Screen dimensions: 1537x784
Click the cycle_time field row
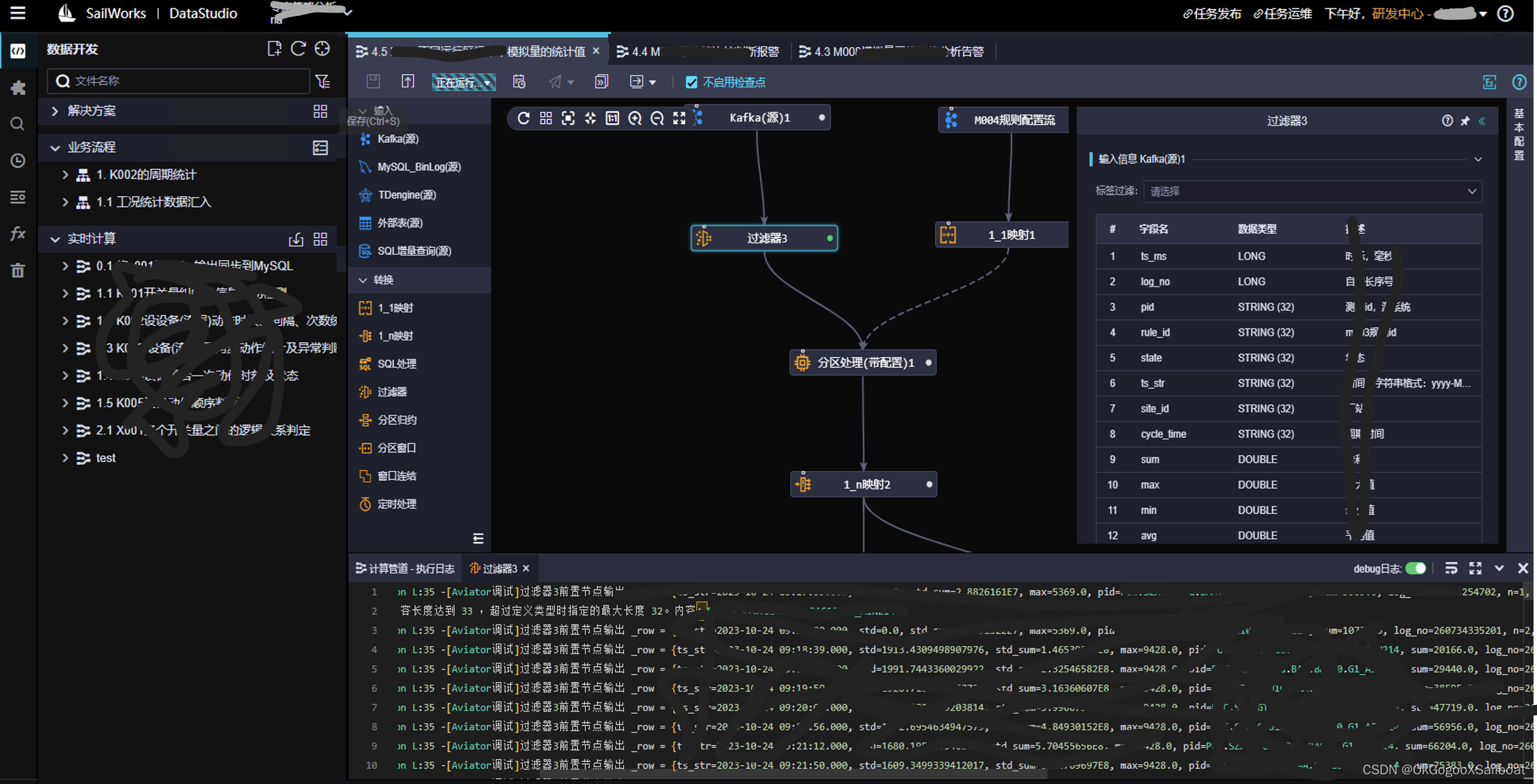1289,434
